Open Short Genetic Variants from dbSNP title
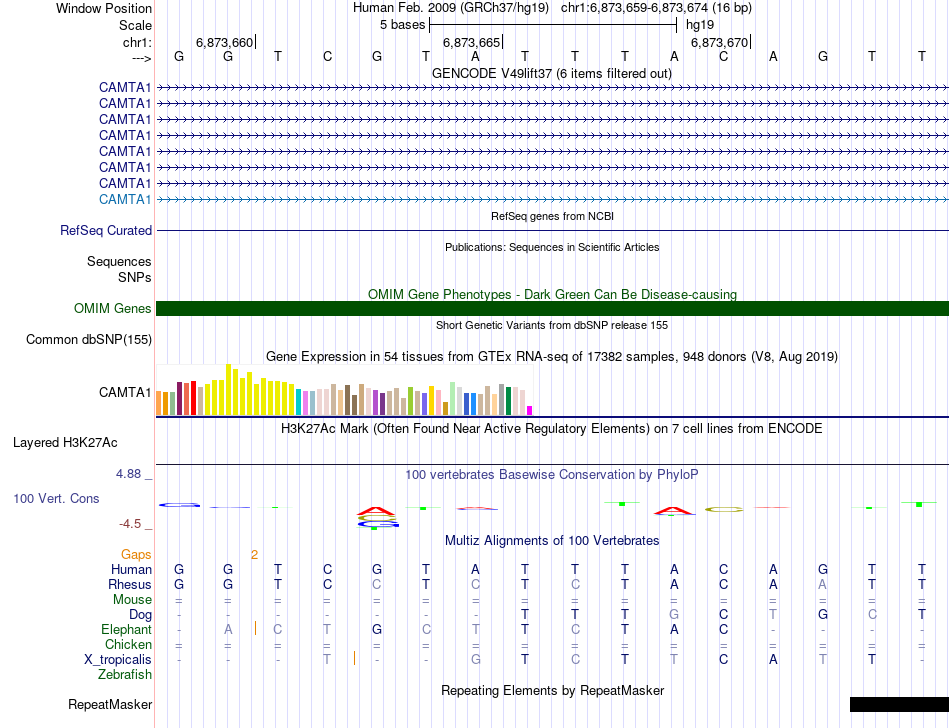Viewport: 950px width, 728px height. (552, 325)
